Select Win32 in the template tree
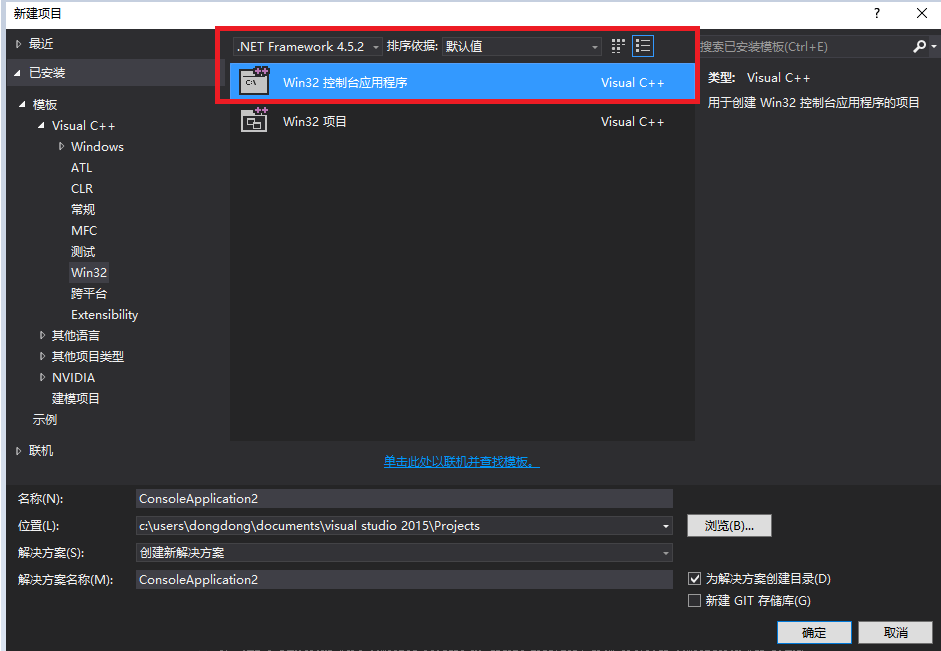 click(x=89, y=272)
